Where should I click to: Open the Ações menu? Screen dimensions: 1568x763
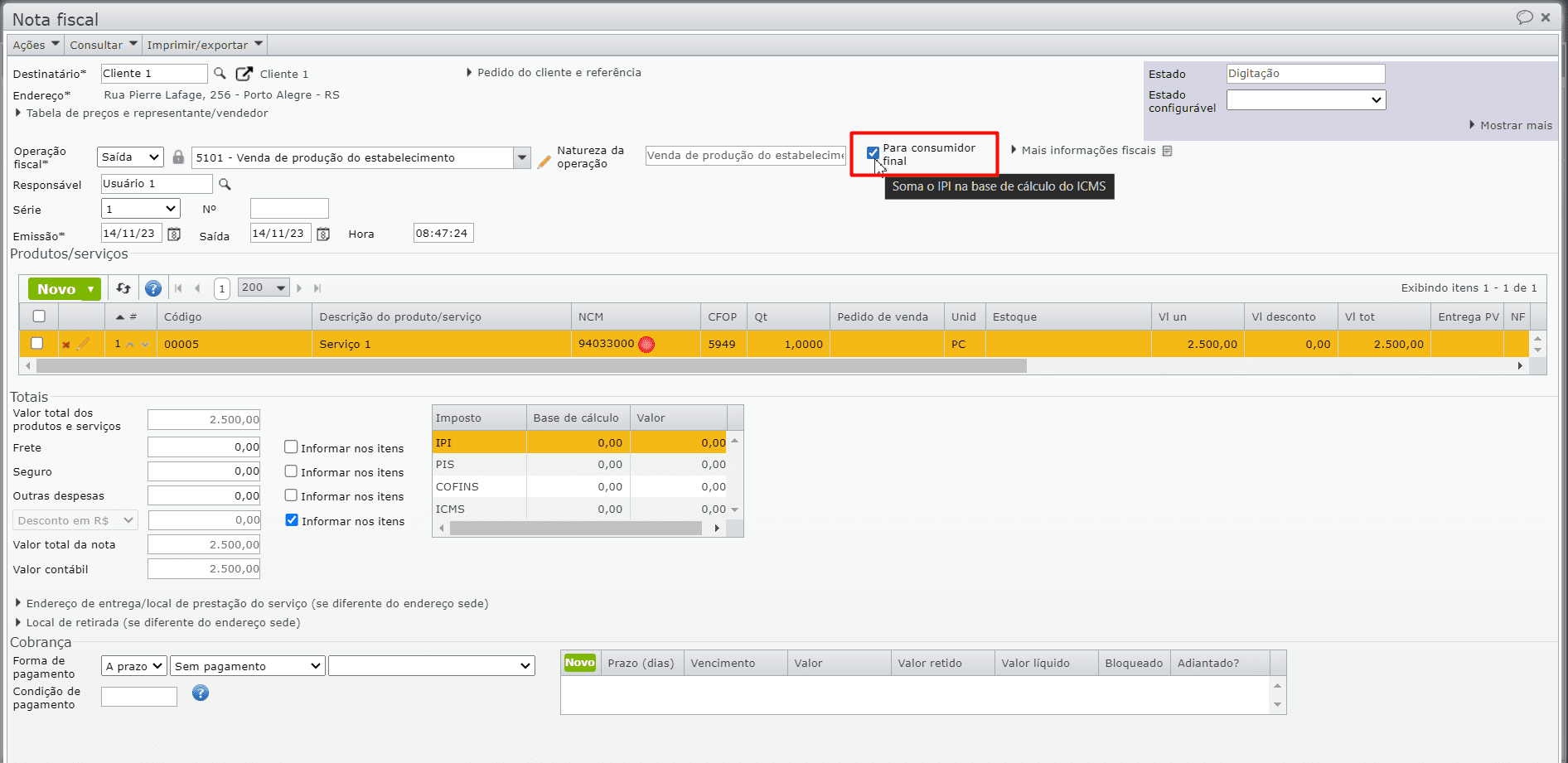point(36,45)
